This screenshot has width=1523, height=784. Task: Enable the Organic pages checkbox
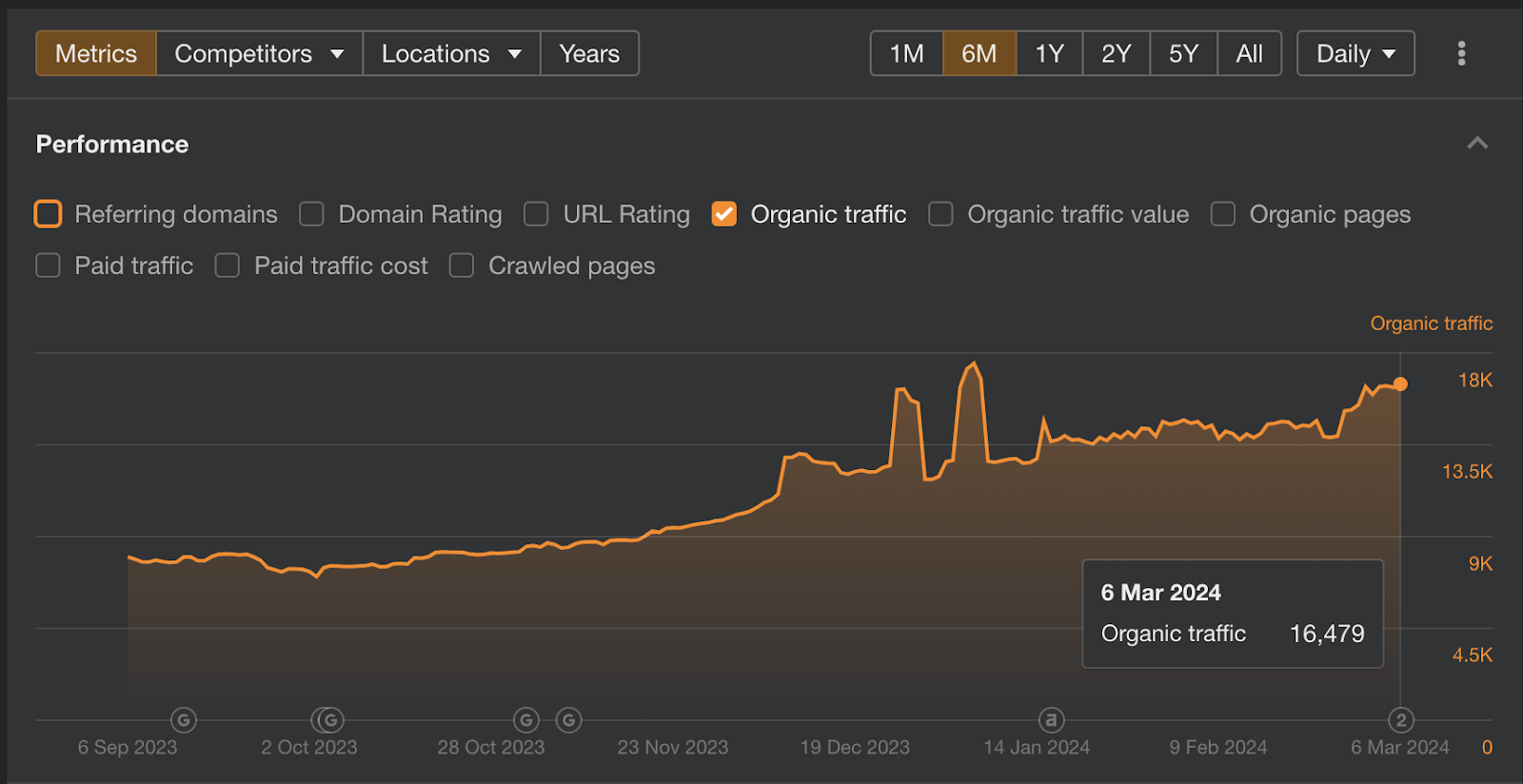(1223, 214)
